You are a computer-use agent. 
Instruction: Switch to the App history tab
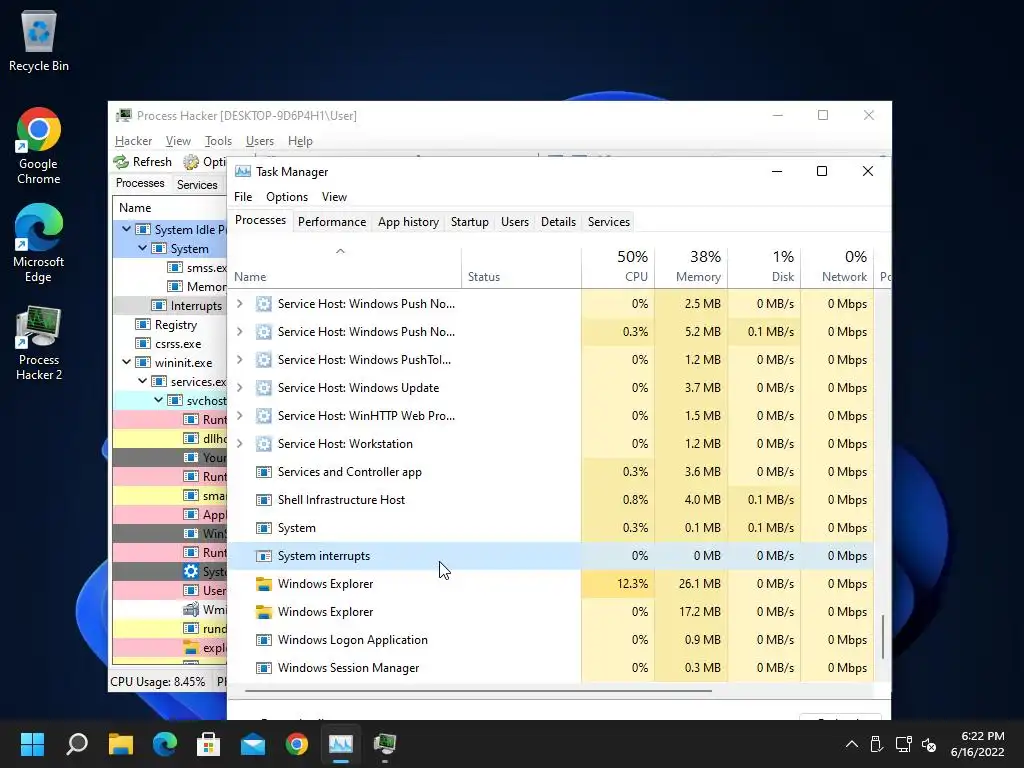click(x=408, y=222)
